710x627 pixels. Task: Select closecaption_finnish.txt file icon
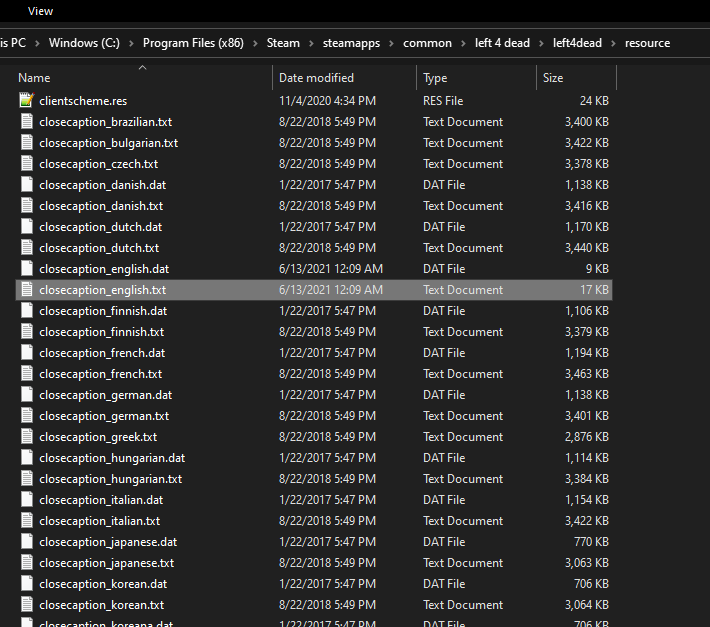coord(27,331)
